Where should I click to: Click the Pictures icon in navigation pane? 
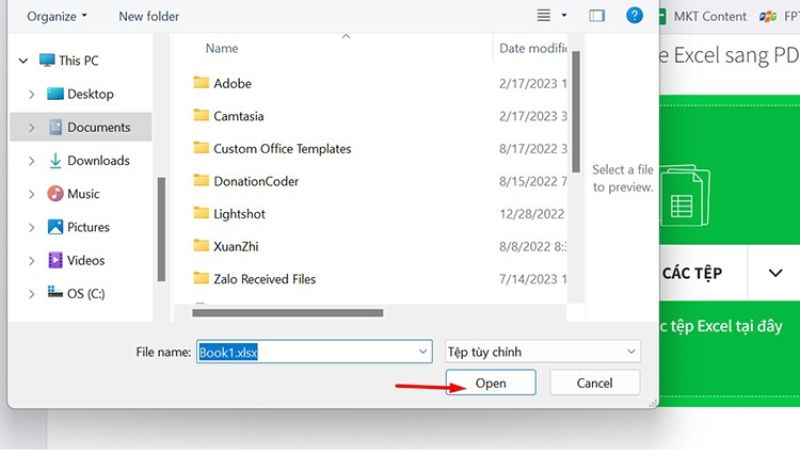[x=56, y=227]
